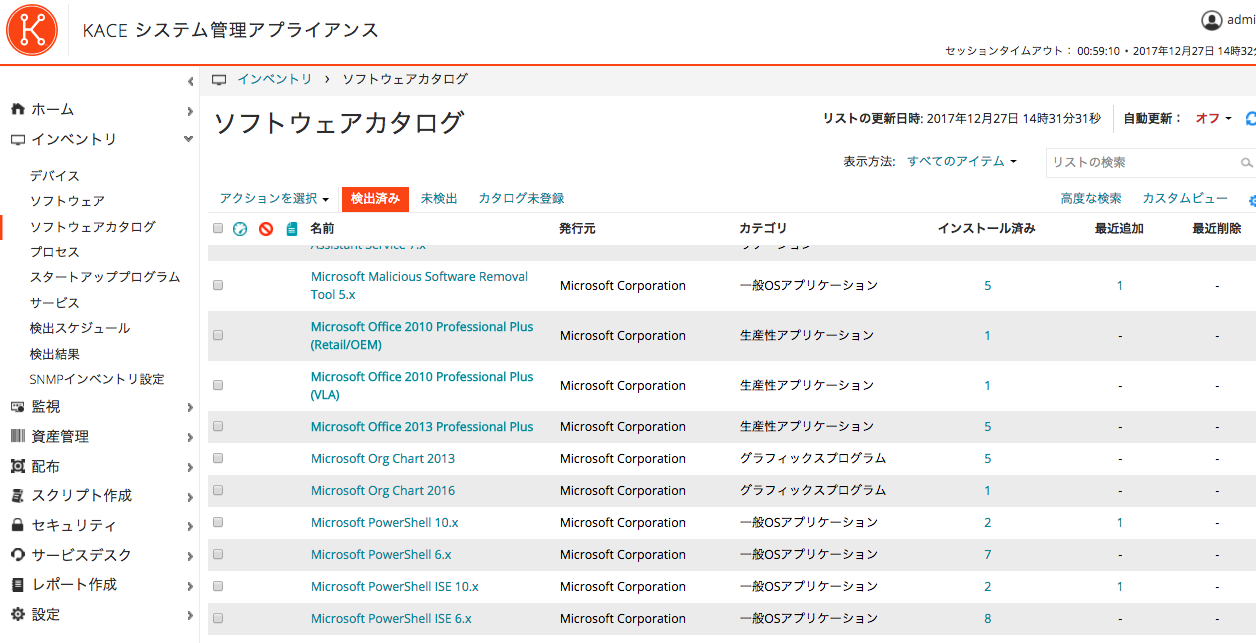The image size is (1256, 643).
Task: Click the monitor icon in the breadcrumb
Action: pos(219,79)
